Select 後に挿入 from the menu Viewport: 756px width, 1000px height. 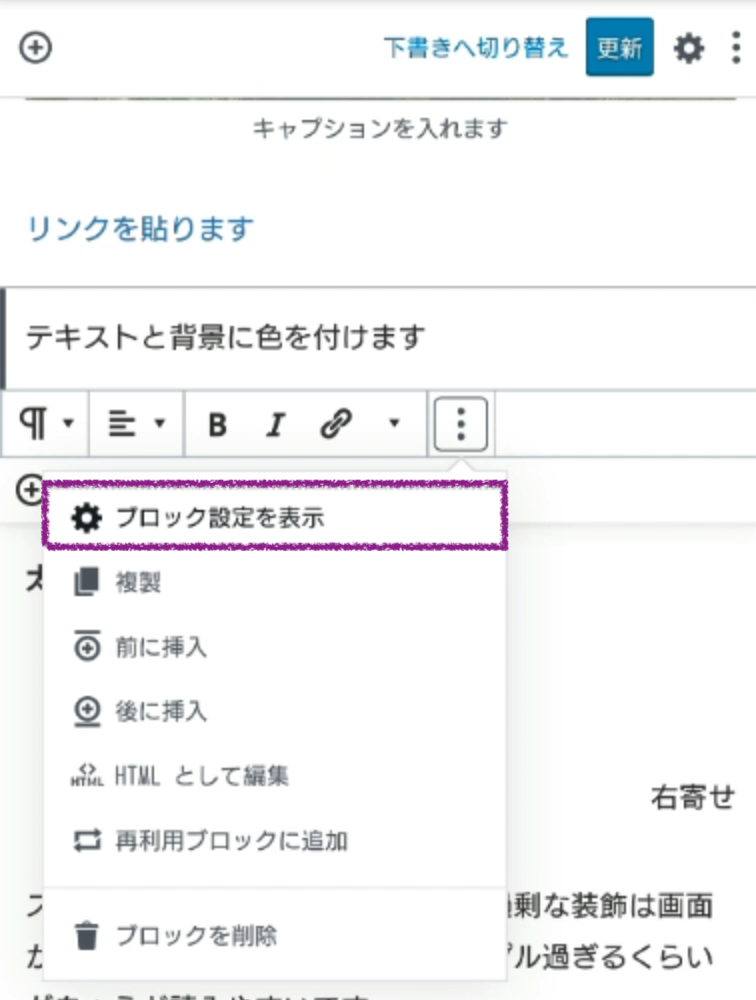[160, 711]
